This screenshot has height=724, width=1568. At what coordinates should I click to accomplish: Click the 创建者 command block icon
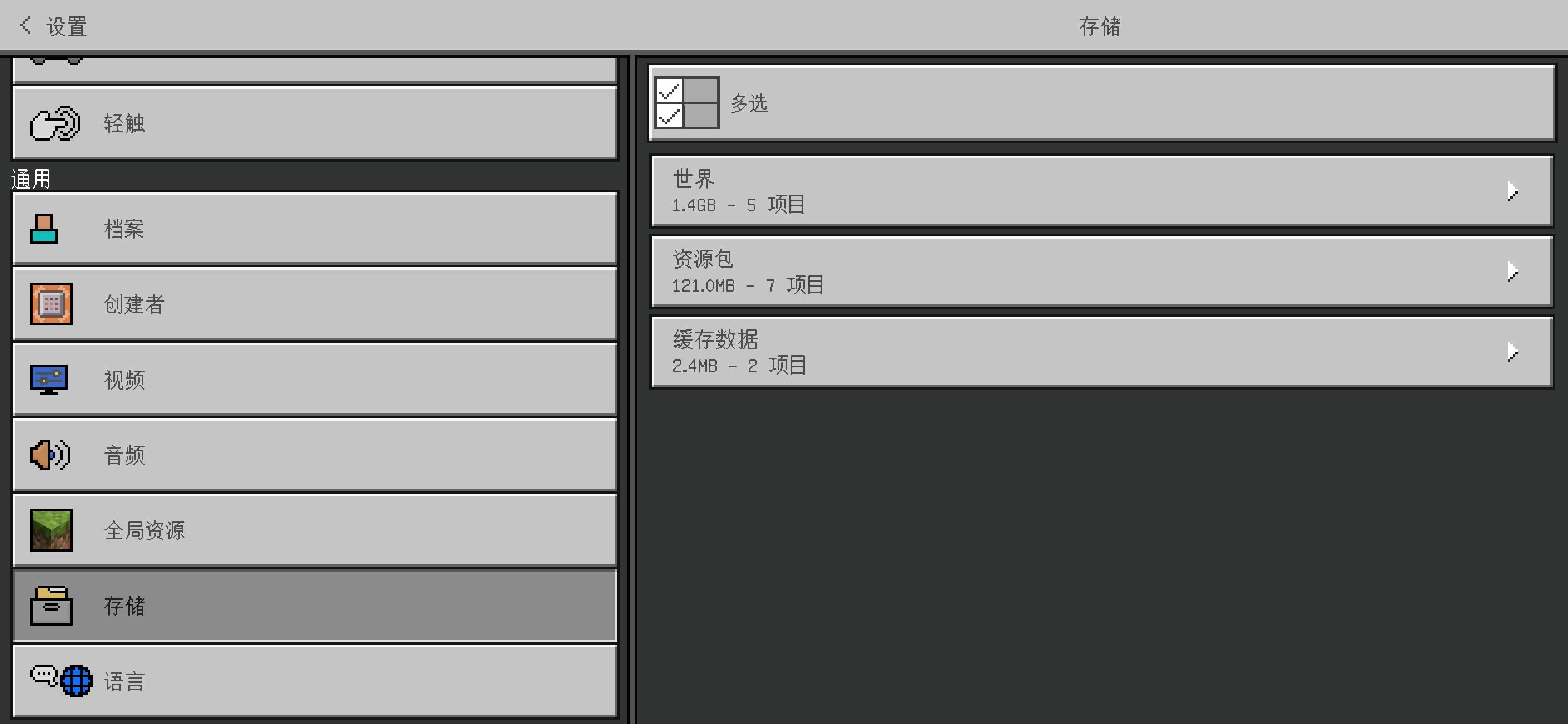pyautogui.click(x=51, y=304)
